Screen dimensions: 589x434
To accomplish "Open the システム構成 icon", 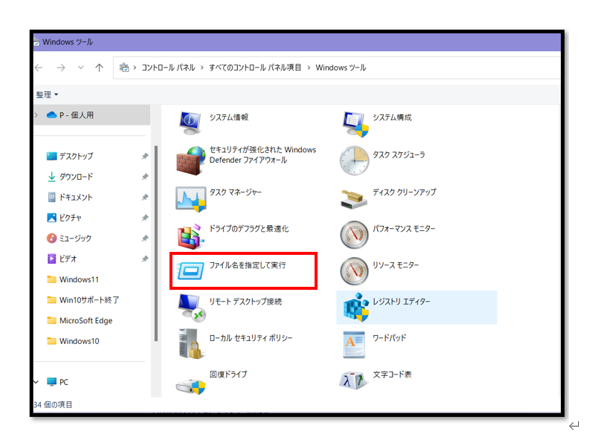I will pyautogui.click(x=355, y=124).
